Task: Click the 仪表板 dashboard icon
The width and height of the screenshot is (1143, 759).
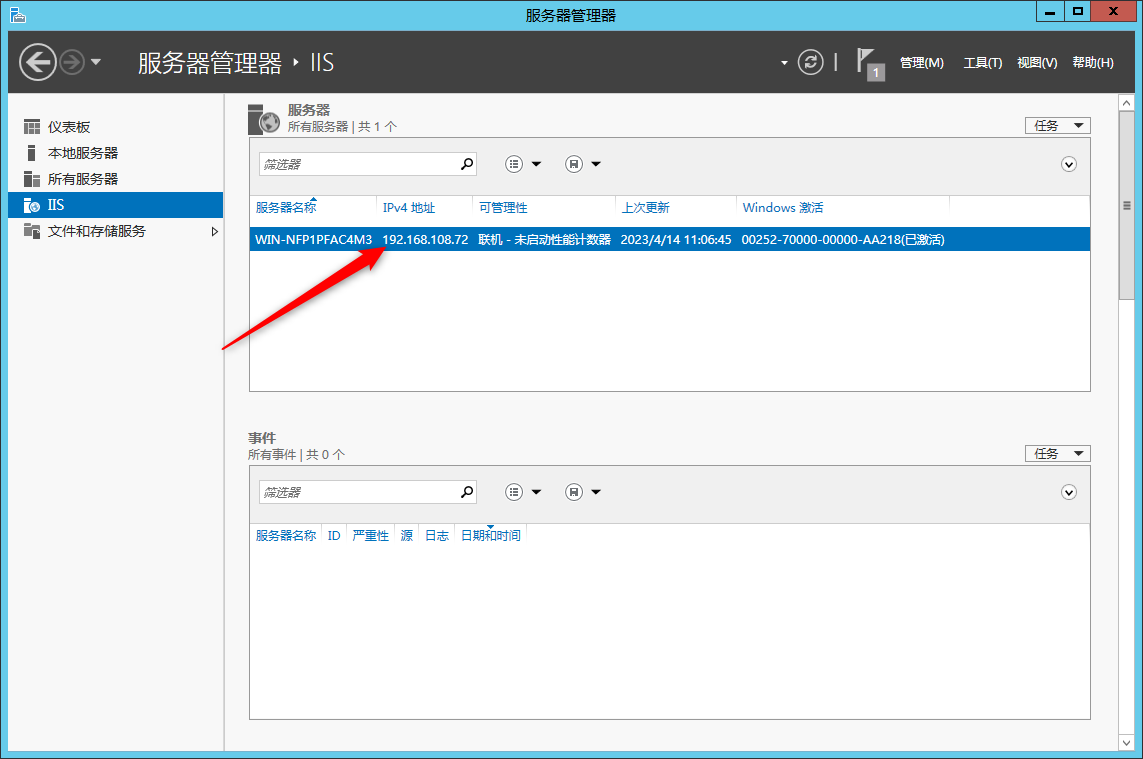Action: 31,127
